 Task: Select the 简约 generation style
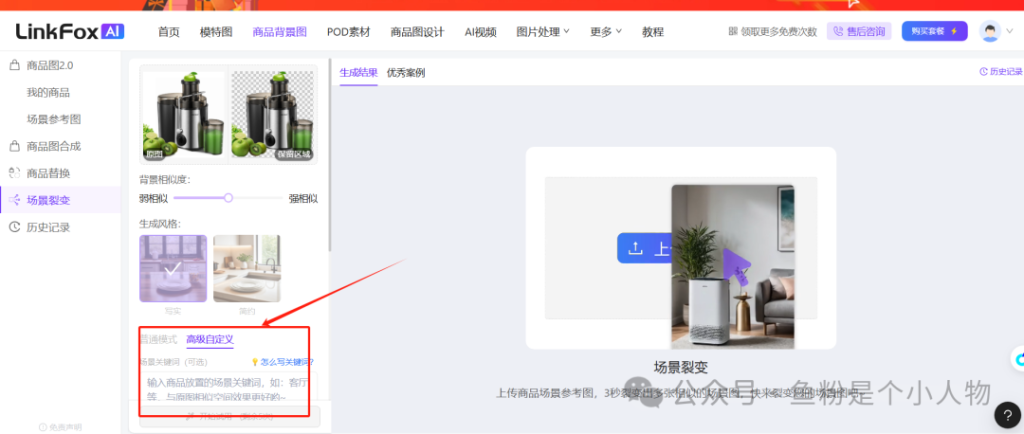tap(246, 268)
